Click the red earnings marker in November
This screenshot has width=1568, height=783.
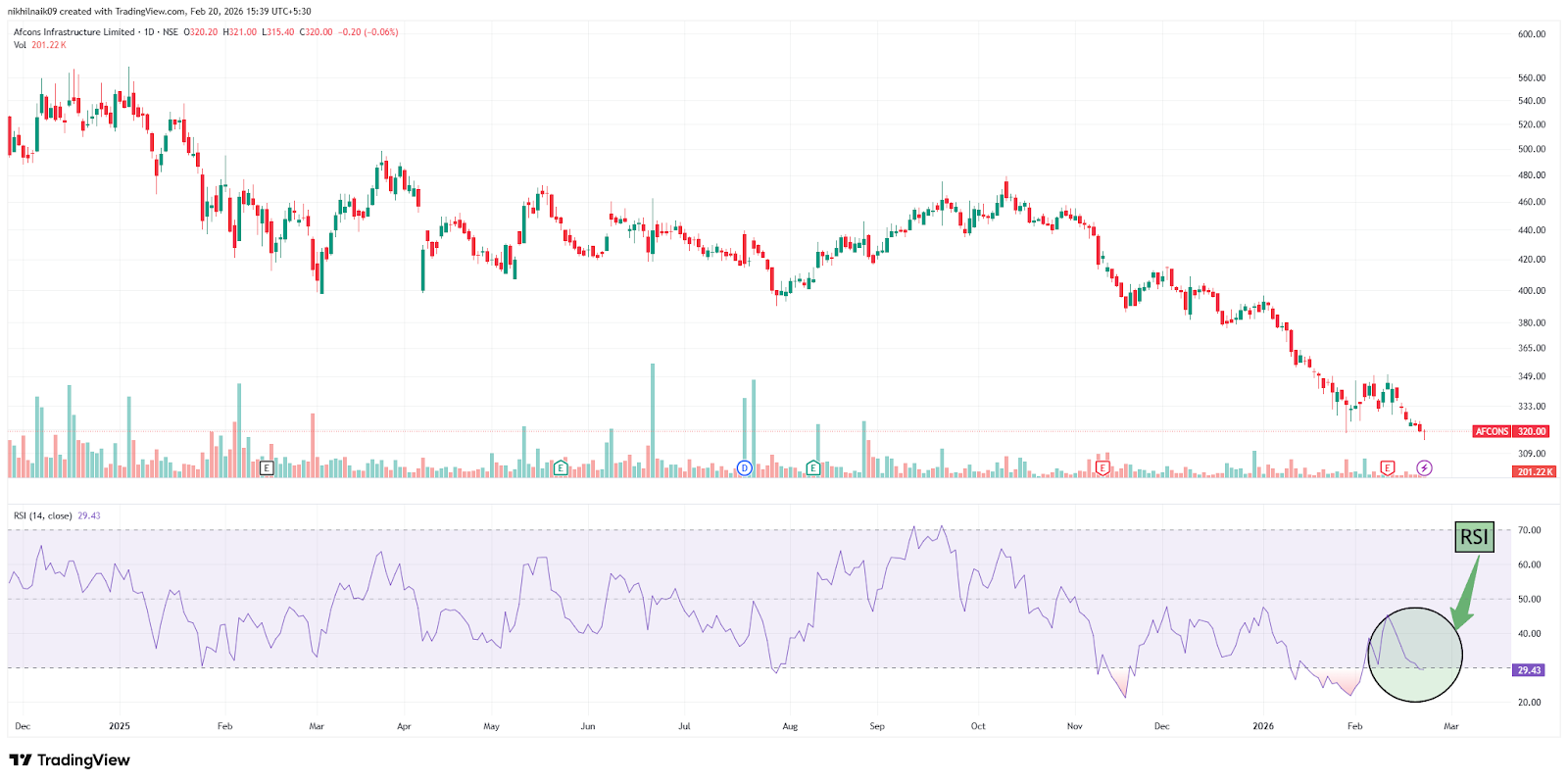(1102, 468)
